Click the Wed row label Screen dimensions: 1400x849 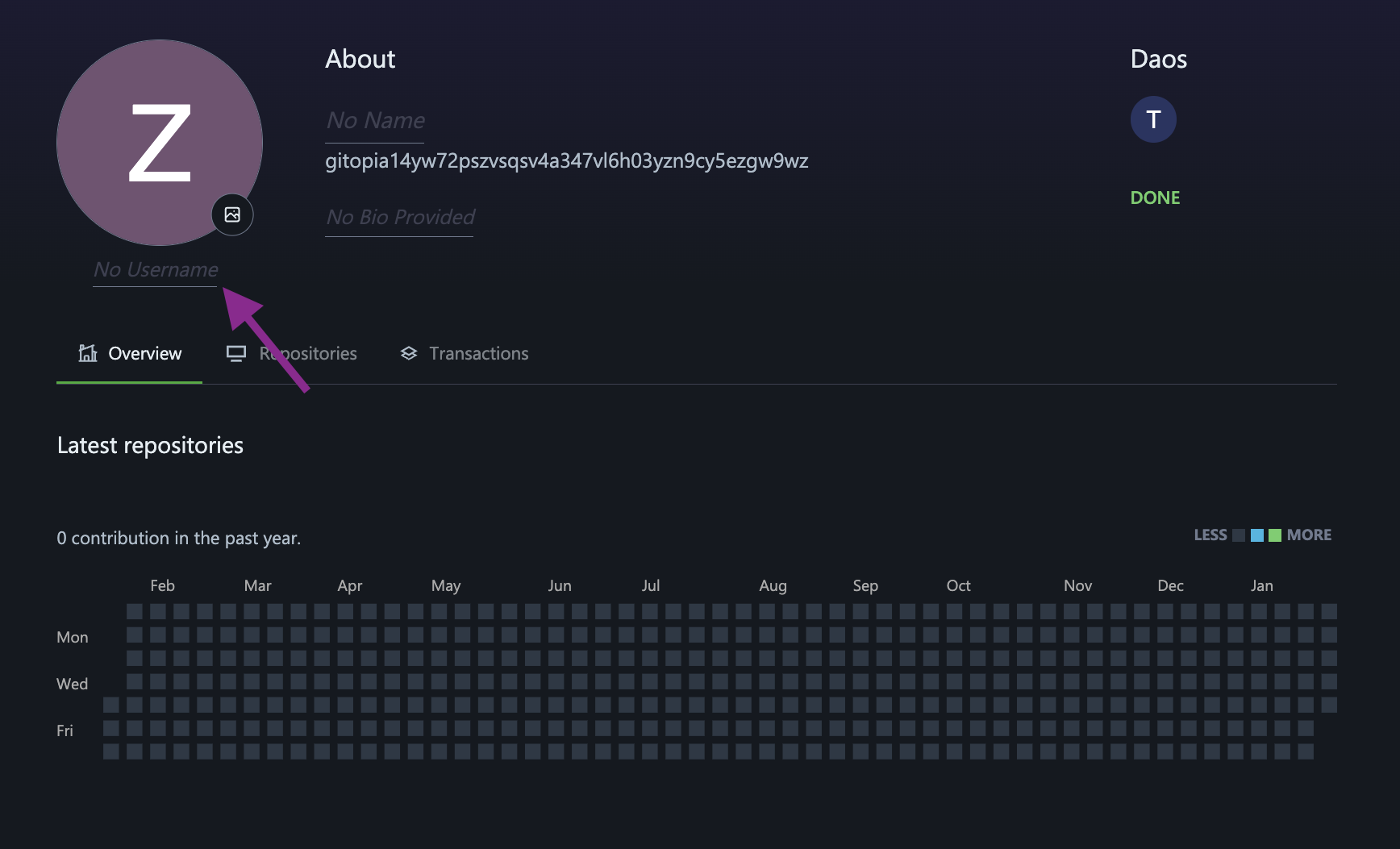click(x=72, y=684)
